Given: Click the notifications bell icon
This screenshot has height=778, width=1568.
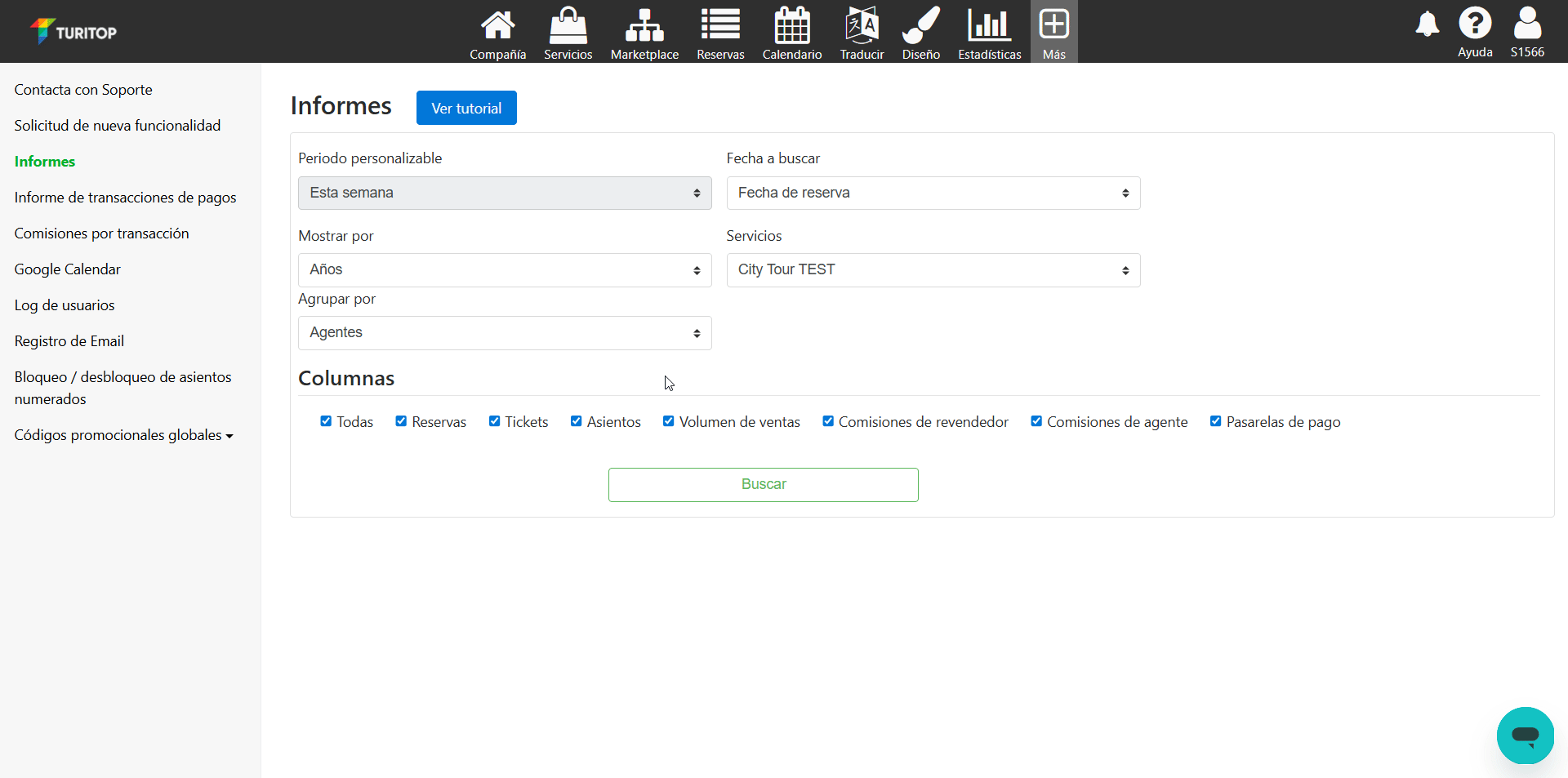Looking at the screenshot, I should click(1427, 24).
